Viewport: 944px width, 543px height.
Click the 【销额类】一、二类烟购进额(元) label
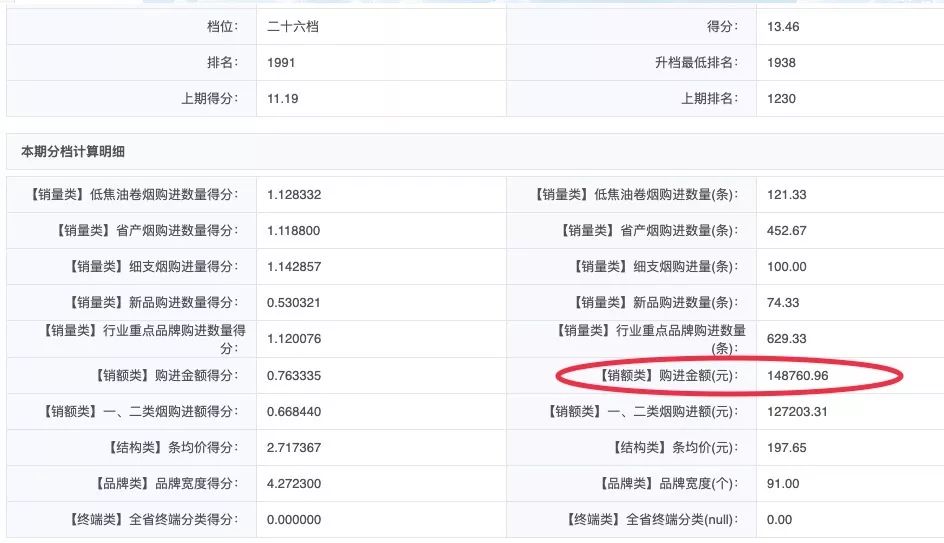[641, 412]
